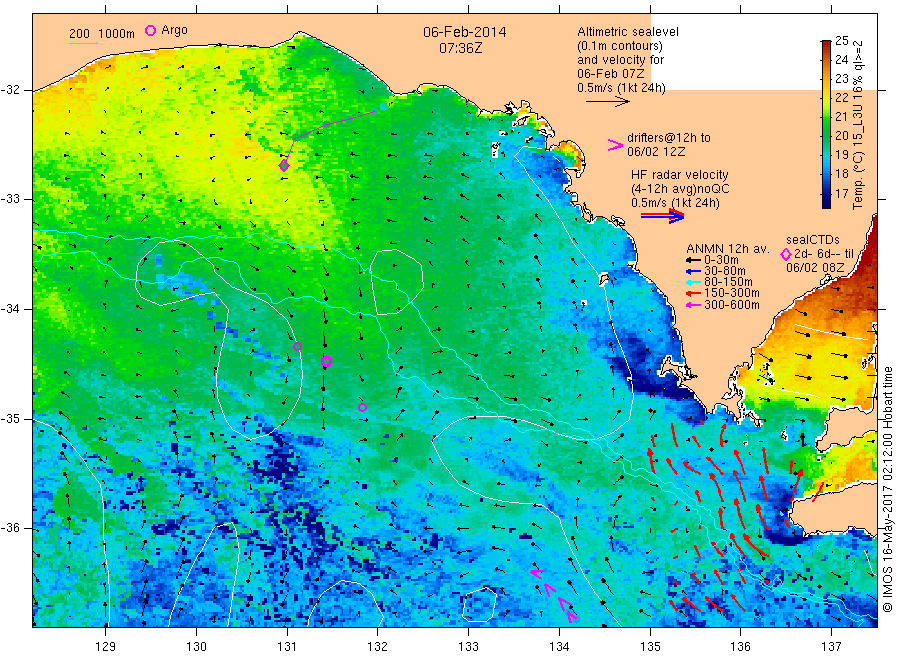Screen dimensions: 900x660
Task: Click the "0-30m" depth label
Action: point(721,260)
